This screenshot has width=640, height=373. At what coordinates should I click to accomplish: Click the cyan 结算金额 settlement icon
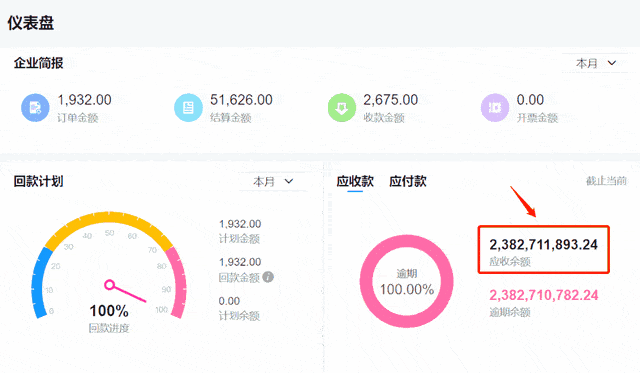tap(188, 108)
